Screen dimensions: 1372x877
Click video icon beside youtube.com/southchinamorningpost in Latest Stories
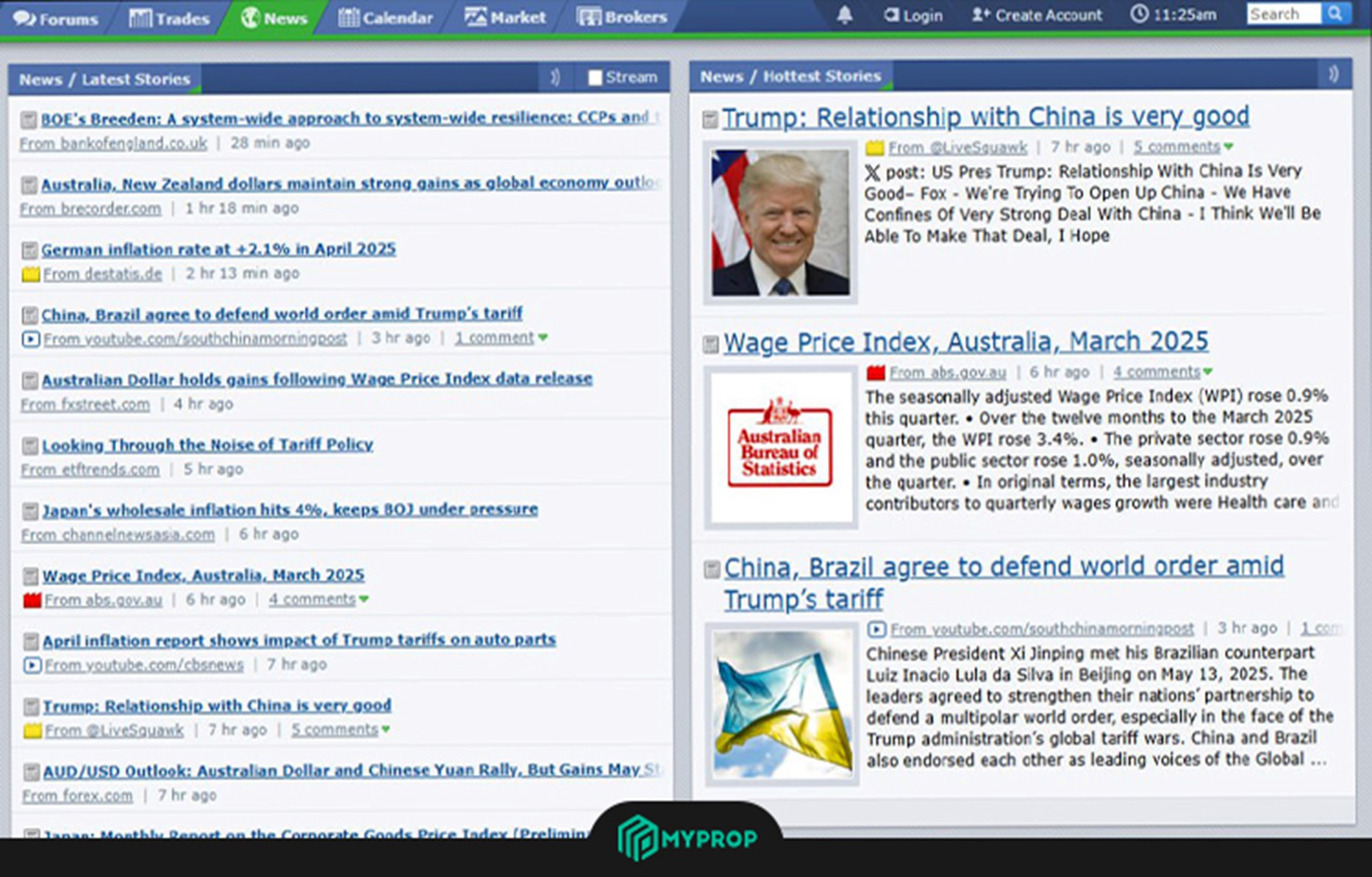coord(30,339)
